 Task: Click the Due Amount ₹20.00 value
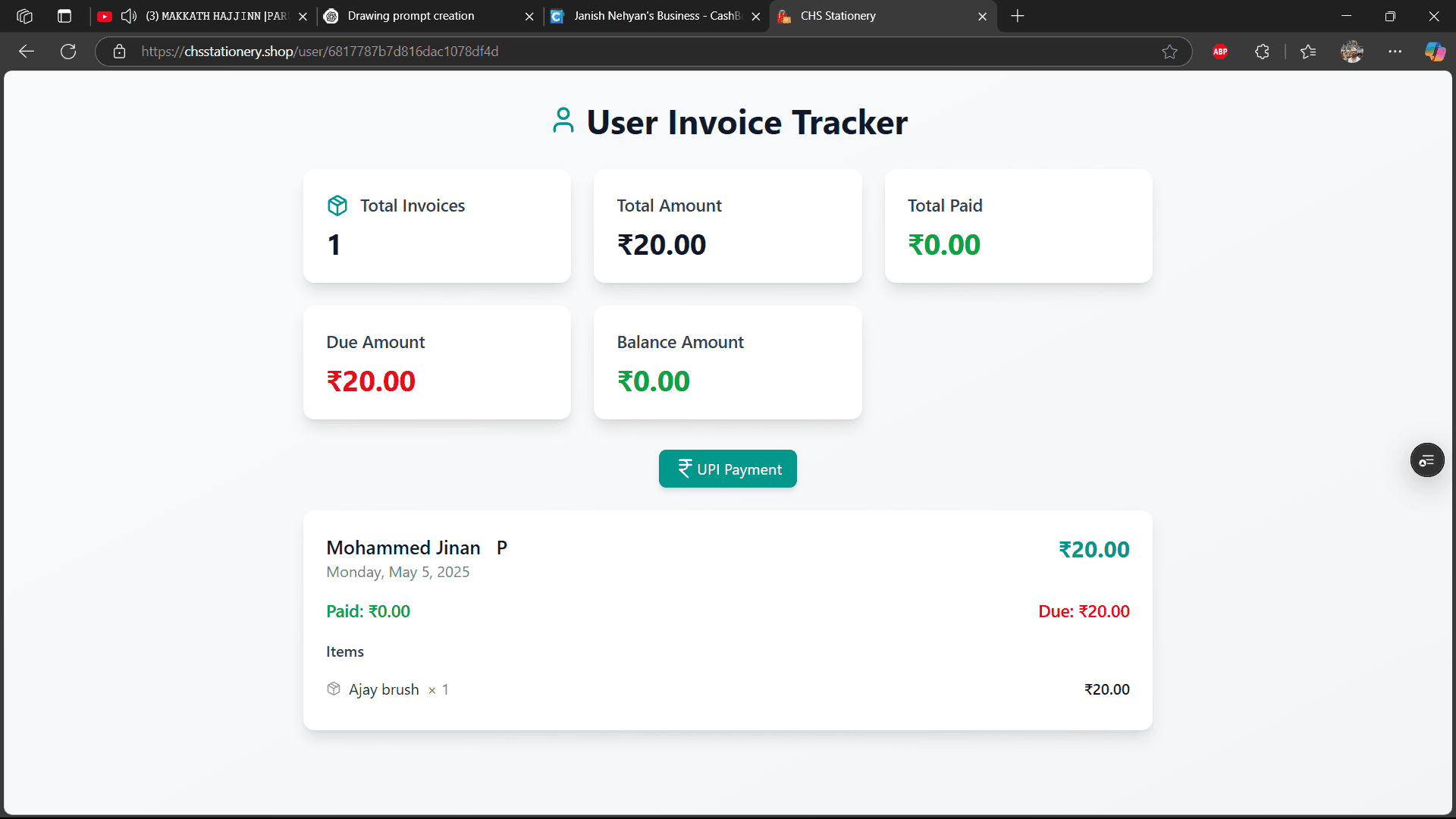point(371,381)
